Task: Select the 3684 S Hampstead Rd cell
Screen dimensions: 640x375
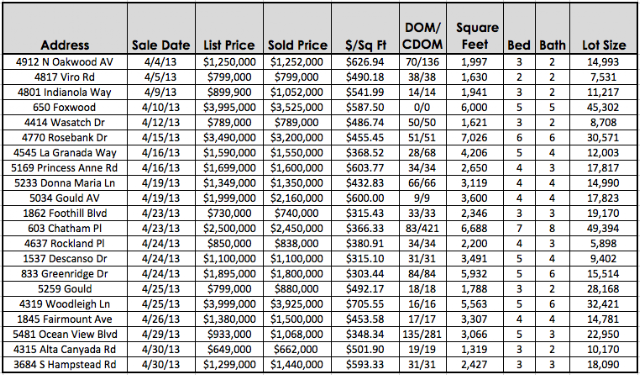Action: click(x=65, y=364)
